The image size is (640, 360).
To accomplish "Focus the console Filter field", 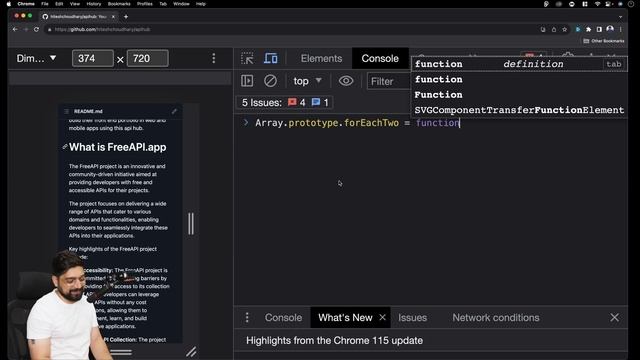I will [389, 81].
